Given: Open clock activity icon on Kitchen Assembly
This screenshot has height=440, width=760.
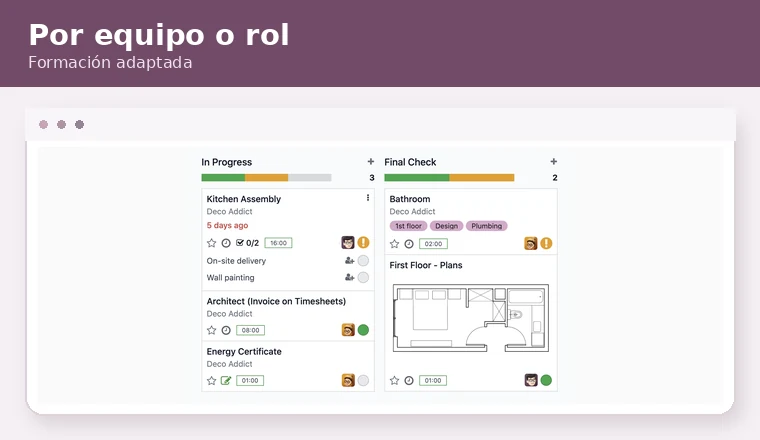Looking at the screenshot, I should click(226, 243).
